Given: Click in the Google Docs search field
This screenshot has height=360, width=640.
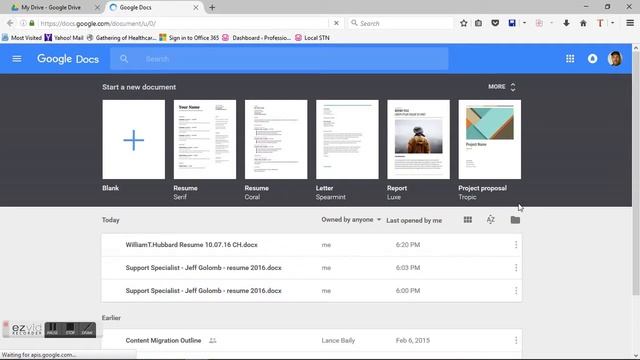Looking at the screenshot, I should pos(279,59).
